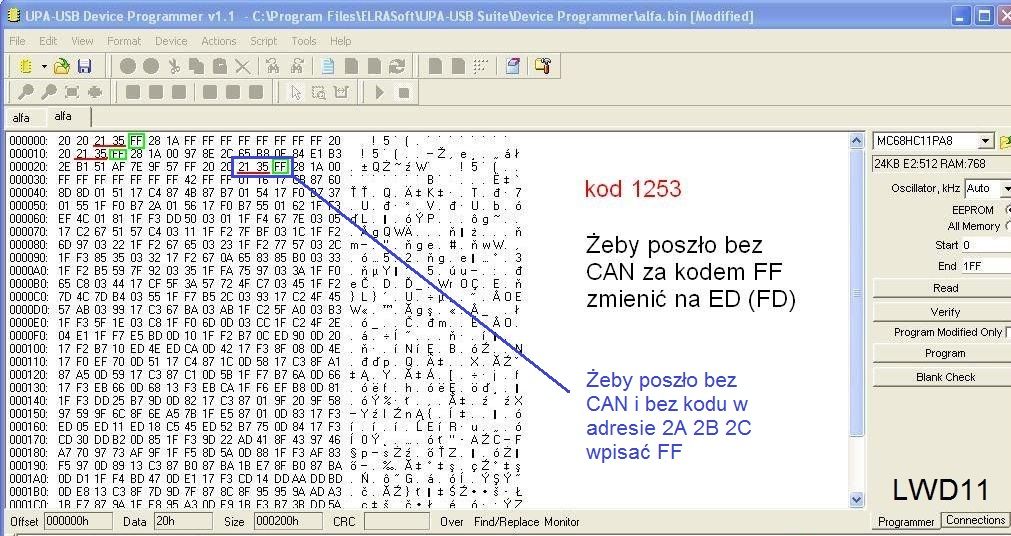
Task: Switch to the Programmer panel tab
Action: 906,522
